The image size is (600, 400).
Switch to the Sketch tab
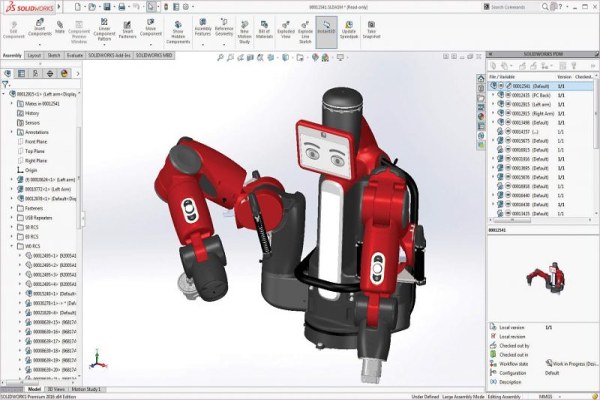coord(54,56)
